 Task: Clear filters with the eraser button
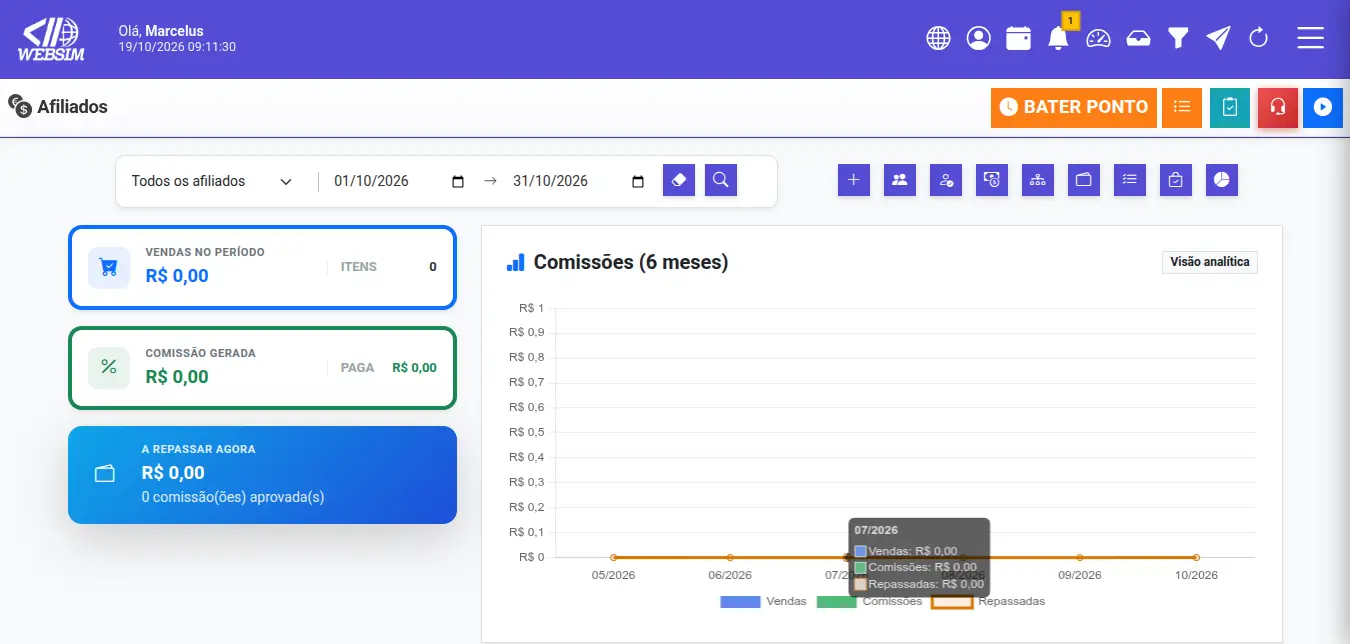click(679, 181)
